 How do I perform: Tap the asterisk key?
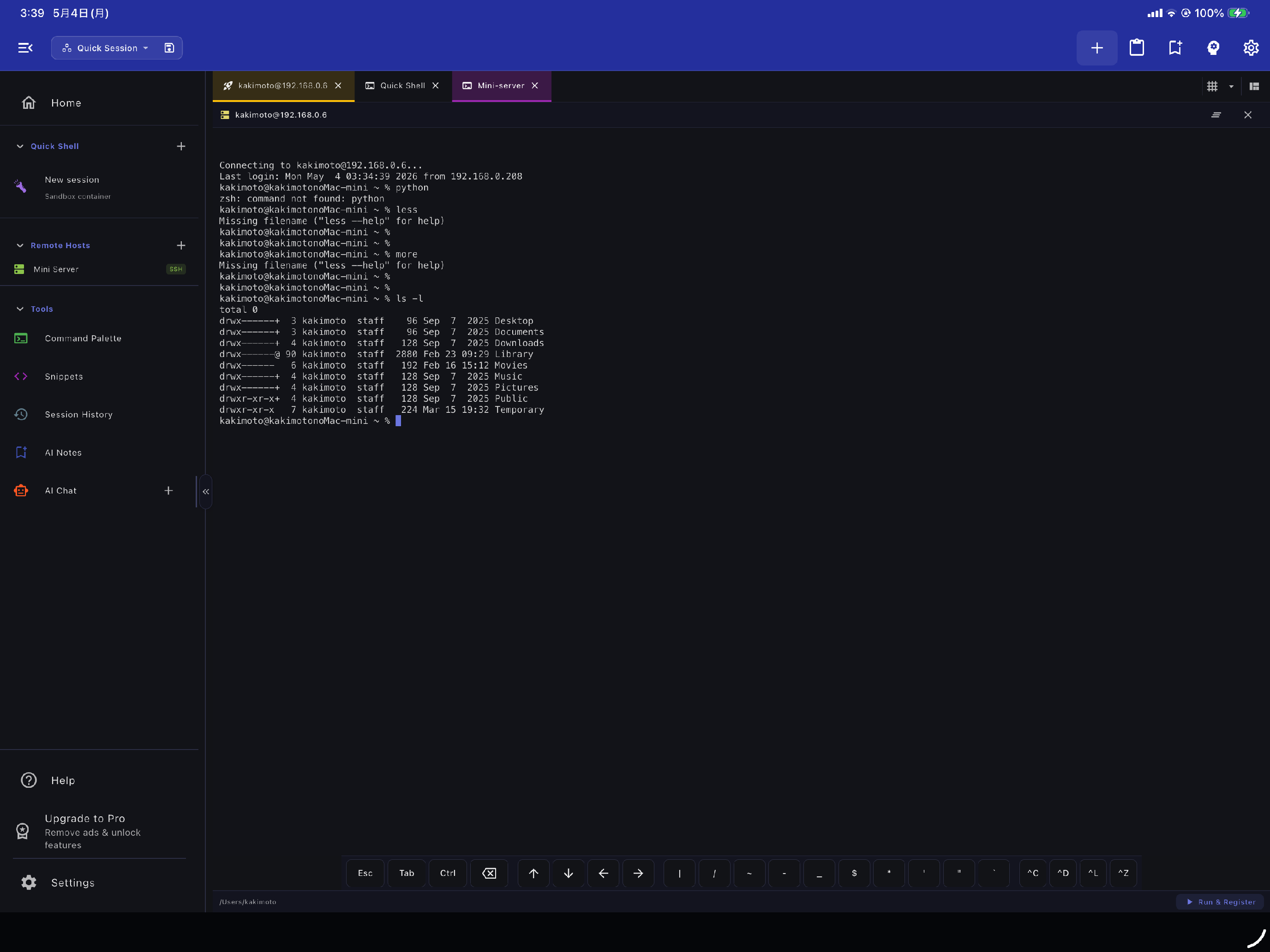click(889, 874)
